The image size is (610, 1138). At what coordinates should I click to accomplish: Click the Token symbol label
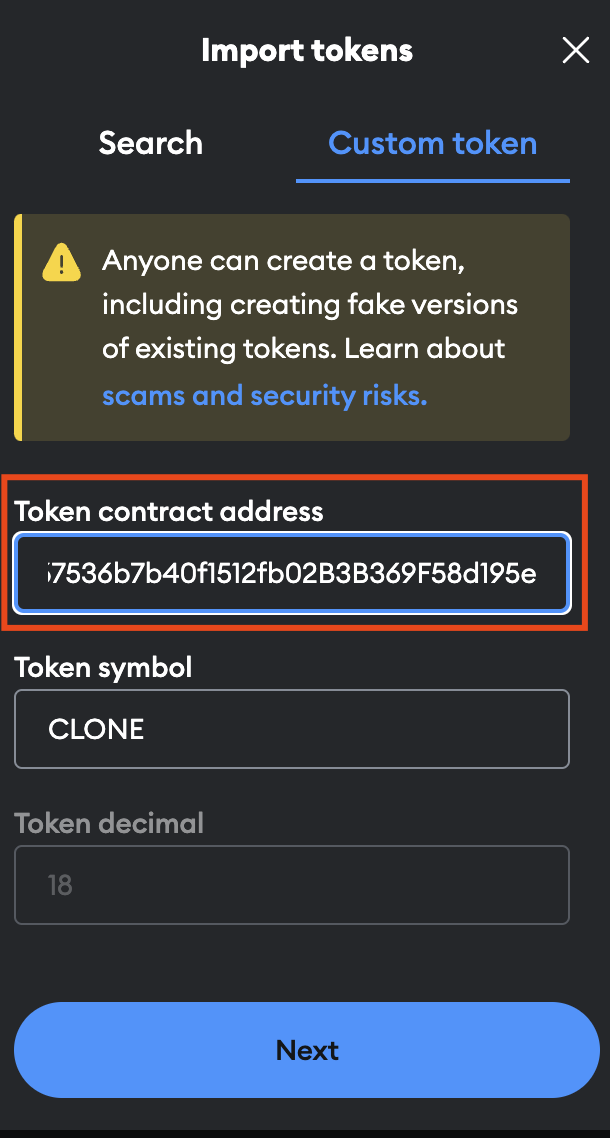(x=103, y=667)
